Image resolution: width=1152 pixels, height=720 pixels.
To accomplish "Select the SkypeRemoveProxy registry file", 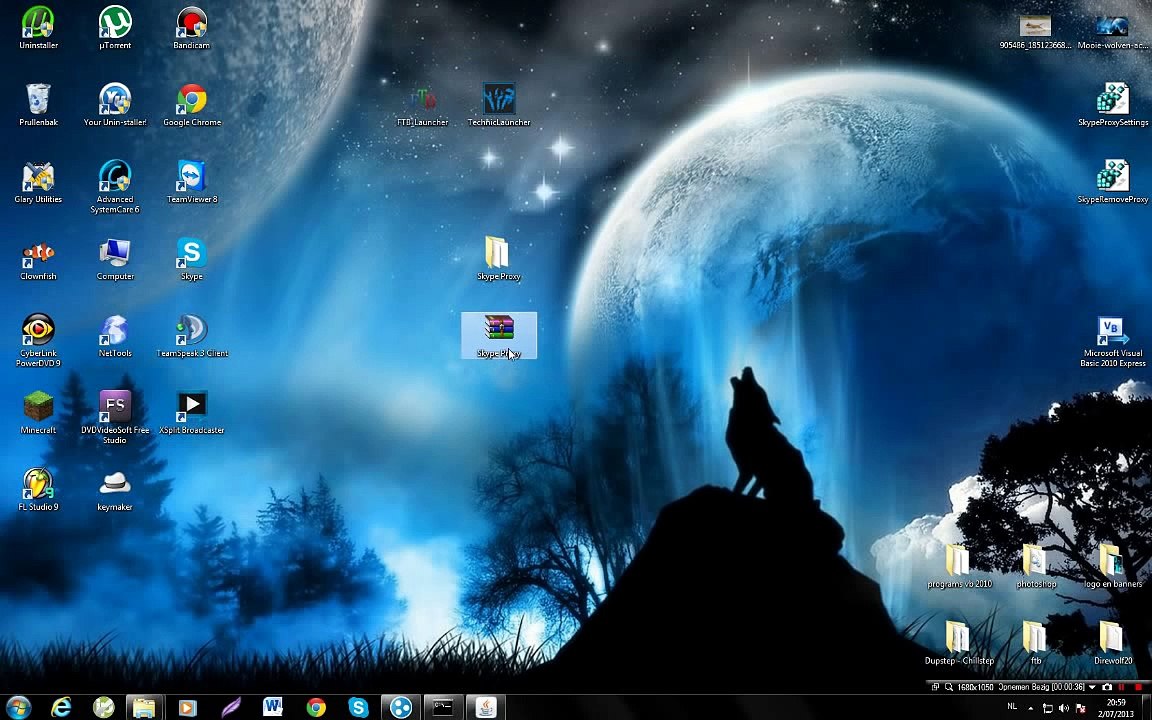I will 1112,182.
